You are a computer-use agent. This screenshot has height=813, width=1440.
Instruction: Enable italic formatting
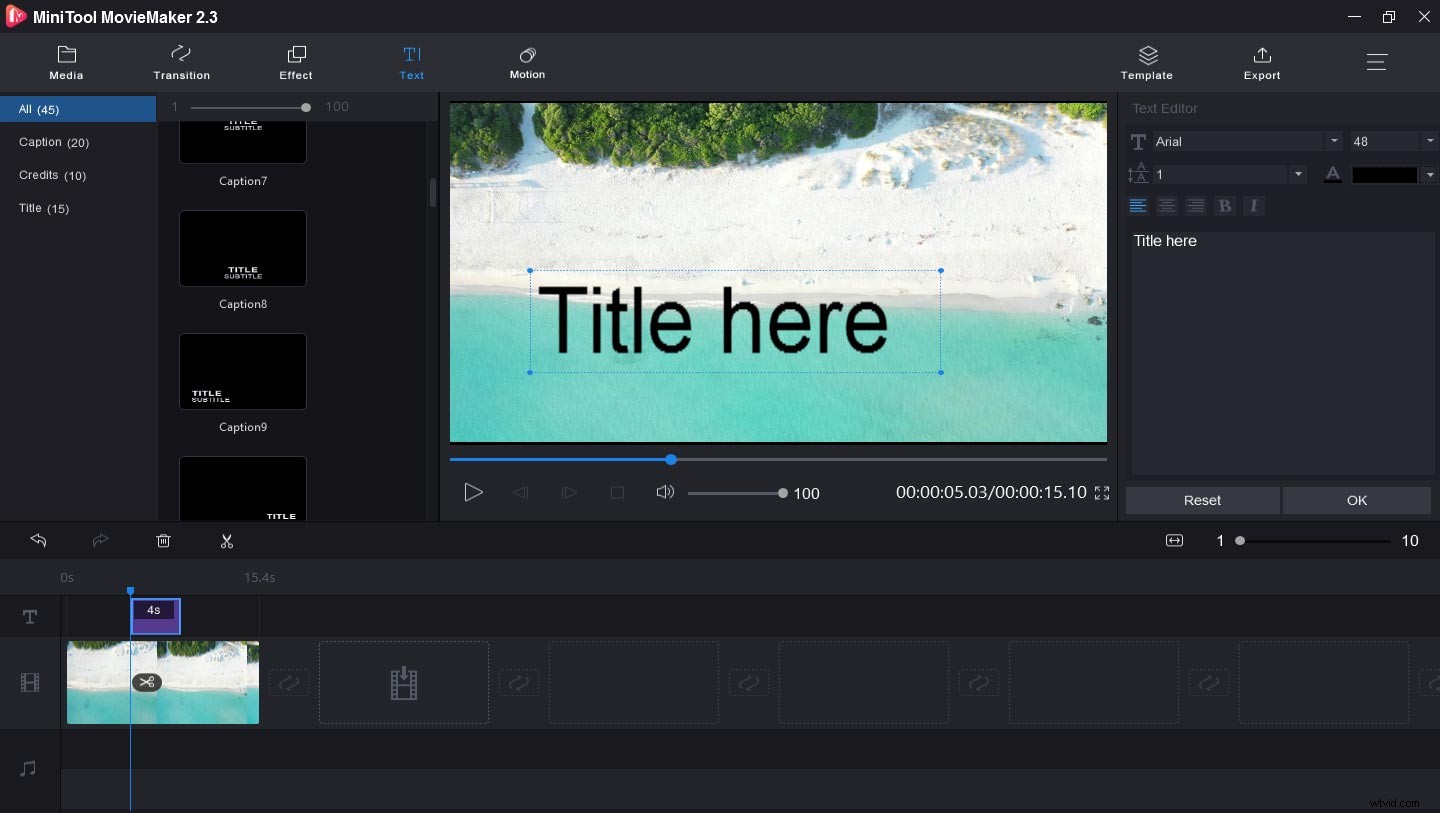point(1254,206)
